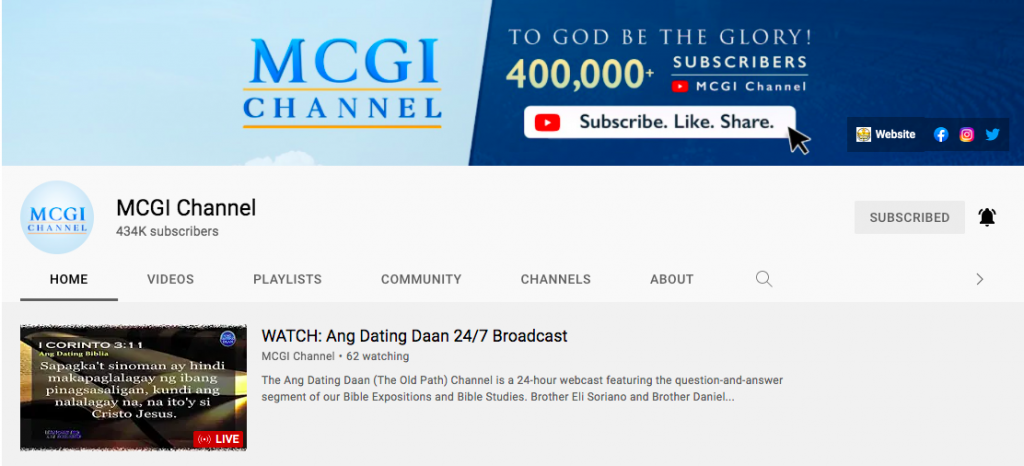Click the red LIVE badge on thumbnail
The image size is (1024, 466).
coord(219,439)
